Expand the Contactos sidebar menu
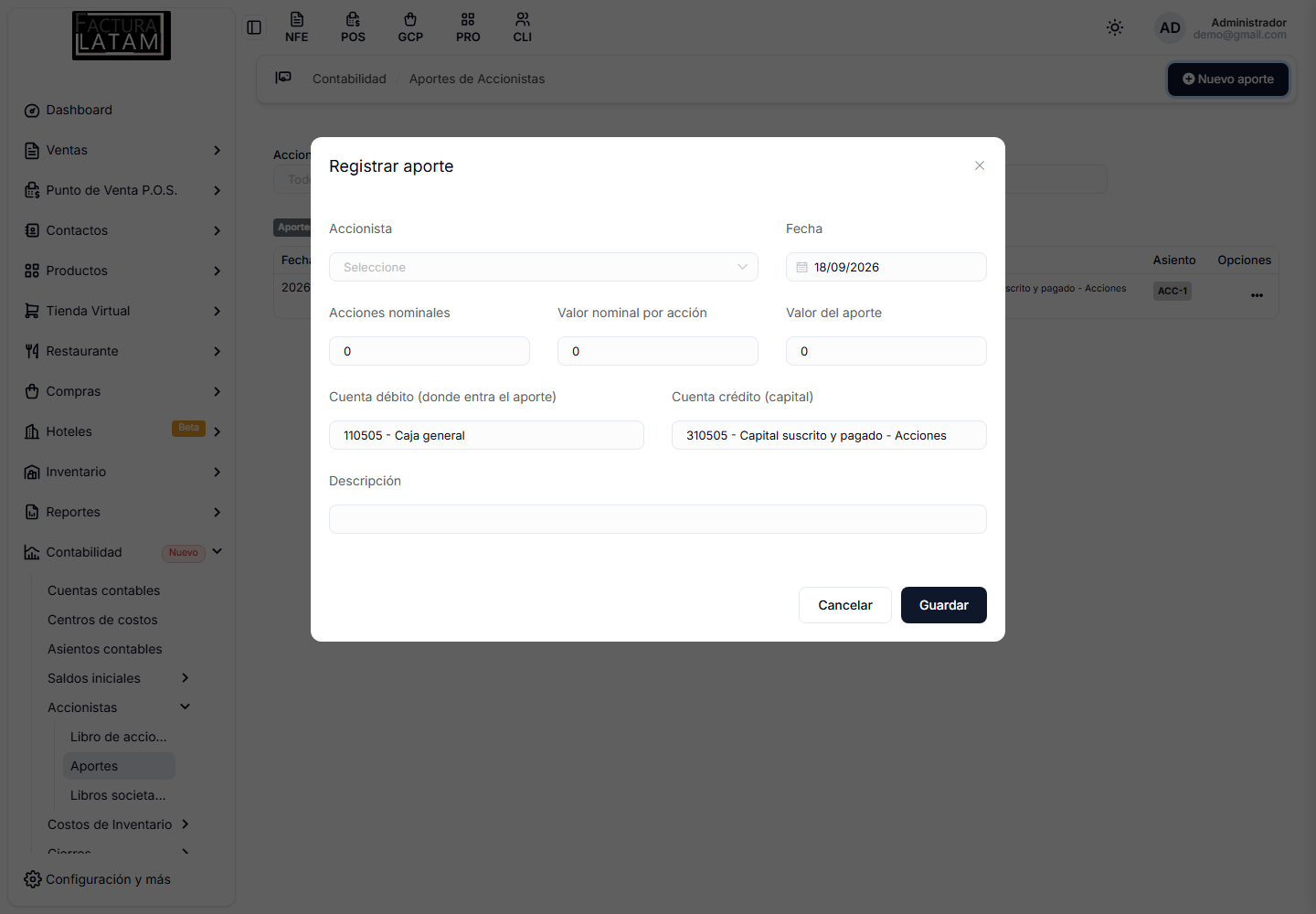1316x914 pixels. pyautogui.click(x=122, y=230)
